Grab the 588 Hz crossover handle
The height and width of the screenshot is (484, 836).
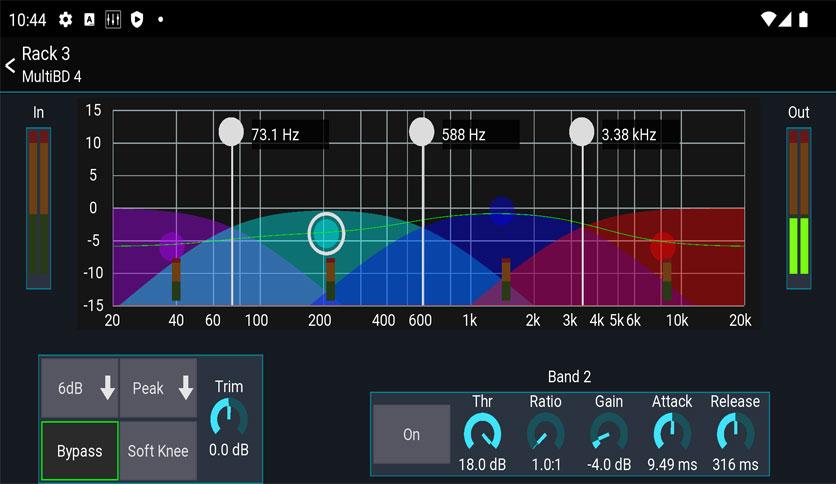point(422,132)
